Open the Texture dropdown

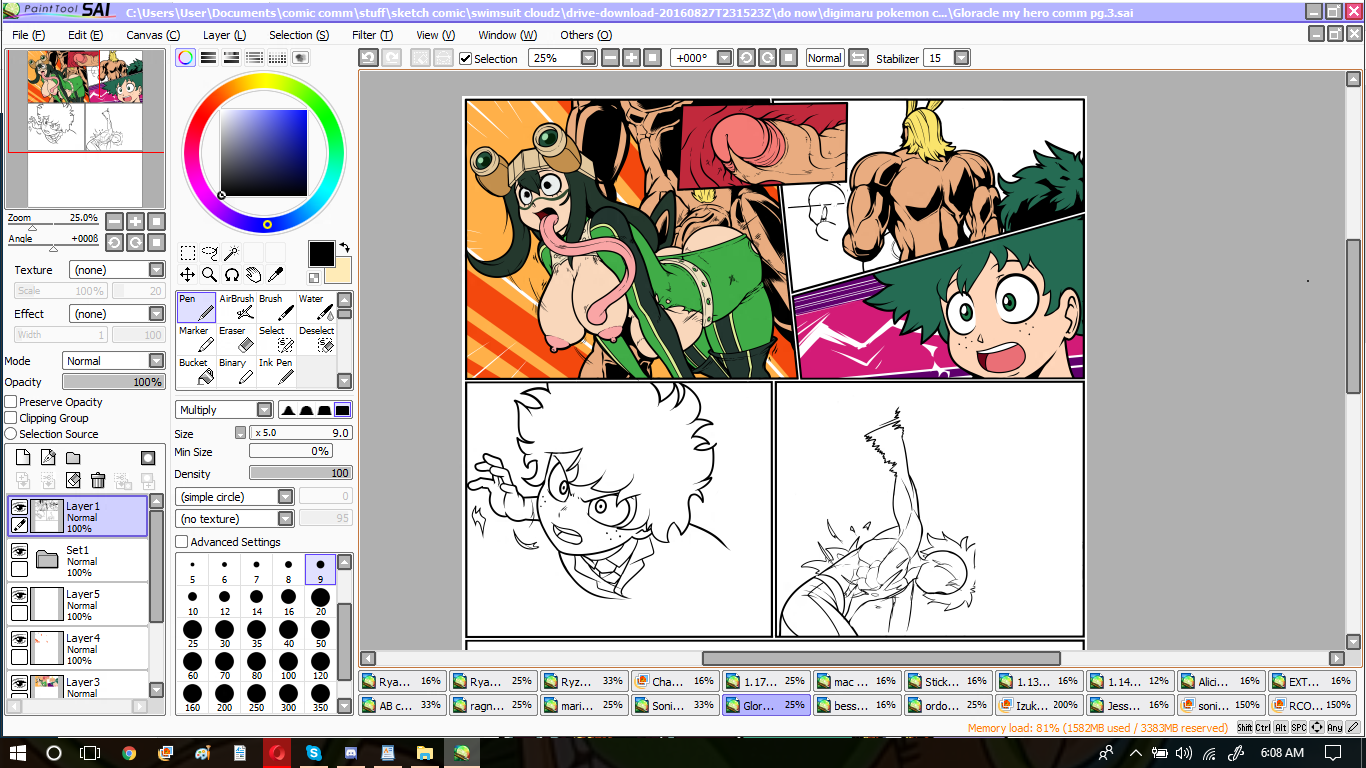(117, 270)
